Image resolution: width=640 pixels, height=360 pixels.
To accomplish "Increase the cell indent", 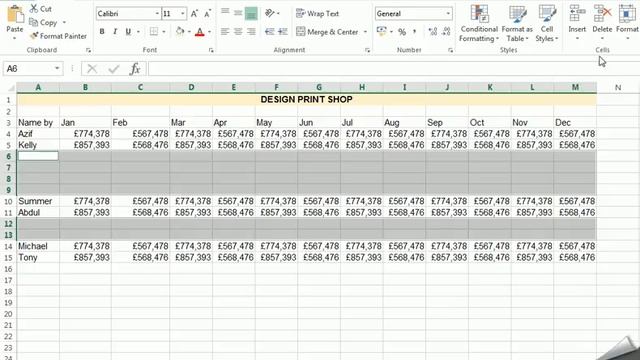I will (x=282, y=31).
